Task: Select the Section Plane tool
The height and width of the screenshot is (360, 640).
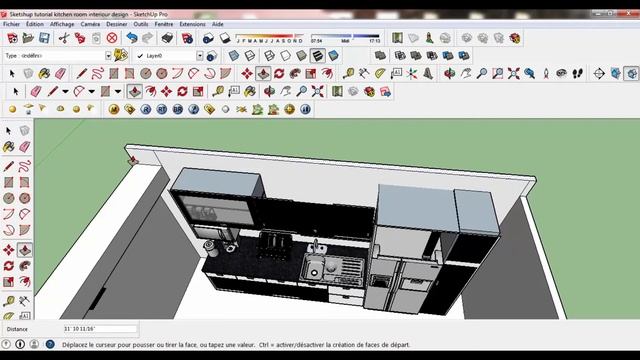Action: pos(599,73)
